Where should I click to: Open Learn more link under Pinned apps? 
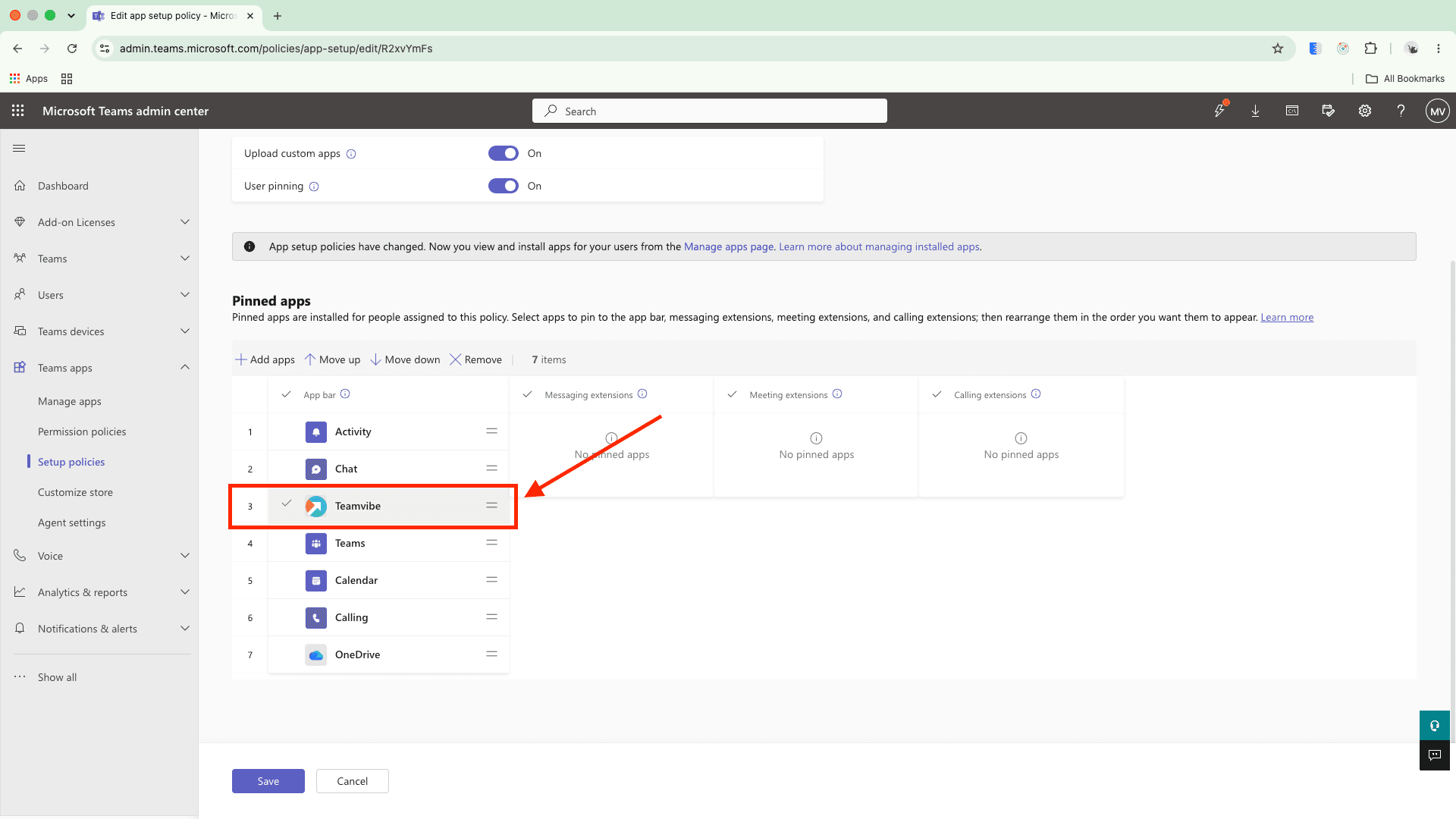tap(1287, 318)
